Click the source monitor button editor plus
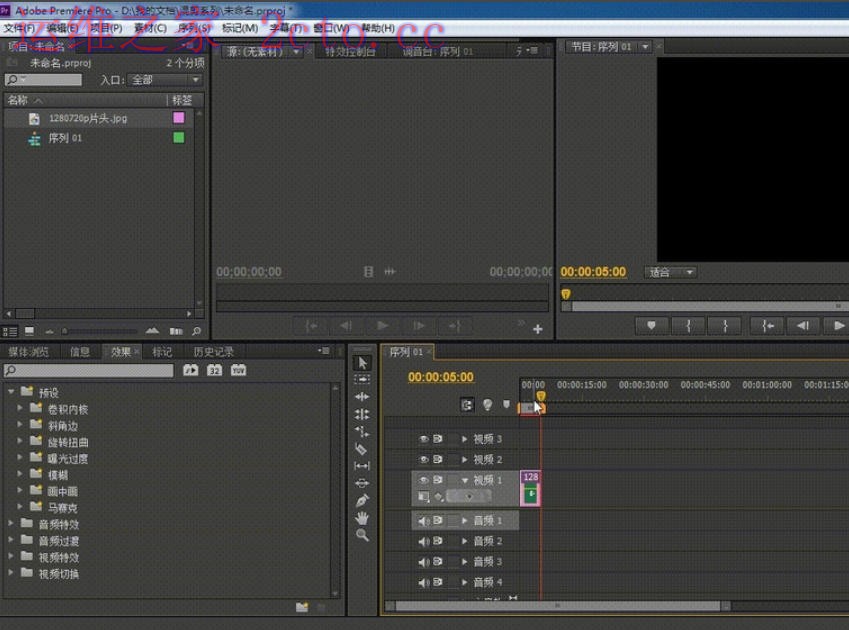This screenshot has height=630, width=849. pyautogui.click(x=538, y=329)
